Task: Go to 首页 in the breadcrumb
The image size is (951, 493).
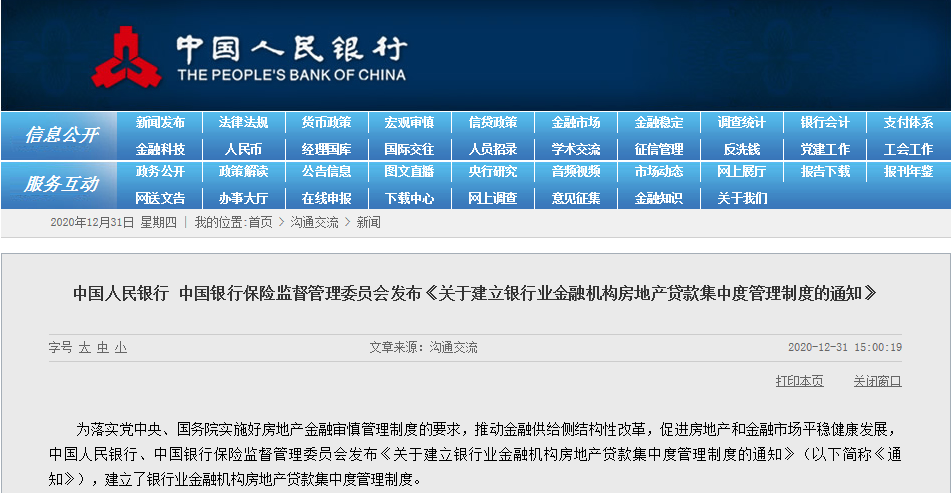Action: pos(260,223)
